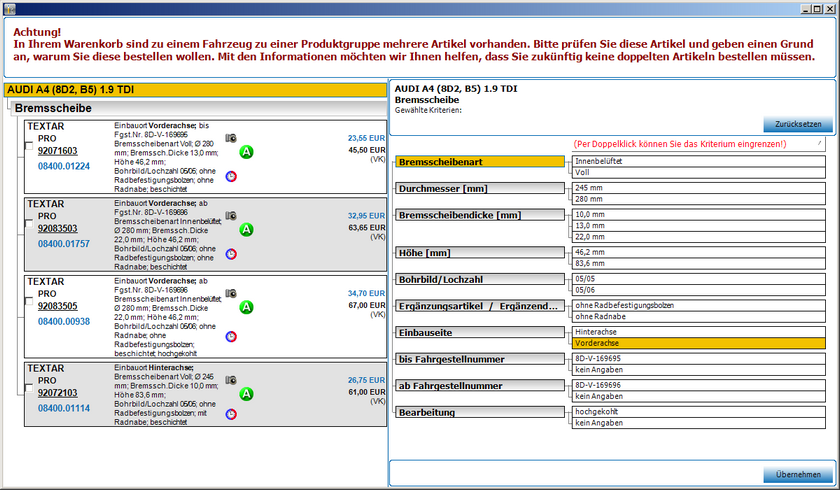Viewport: 840px width, 490px height.
Task: Select the Ergänzungsartikel criterion
Action: pyautogui.click(x=480, y=306)
